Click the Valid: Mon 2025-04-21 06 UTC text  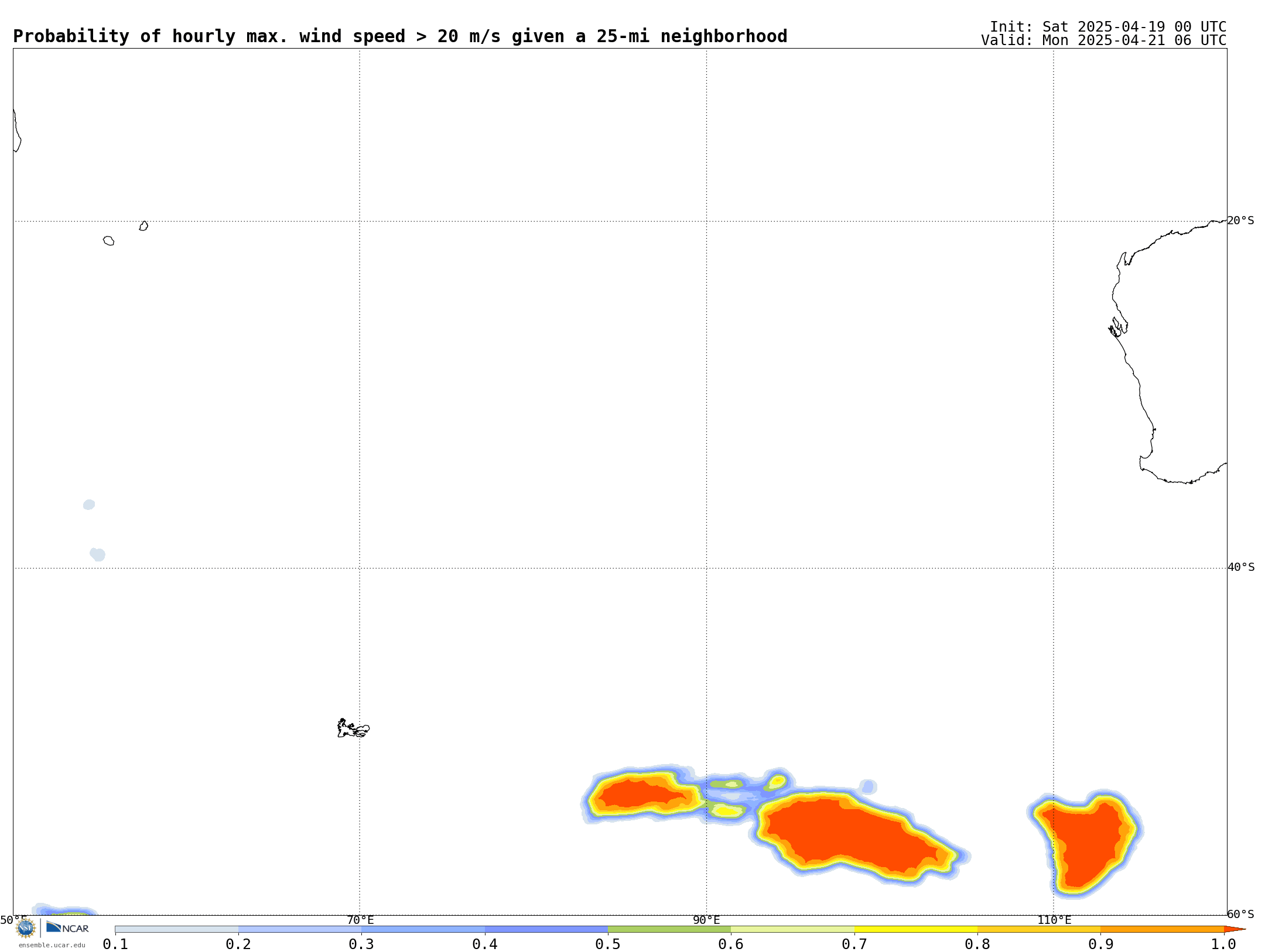point(1104,40)
